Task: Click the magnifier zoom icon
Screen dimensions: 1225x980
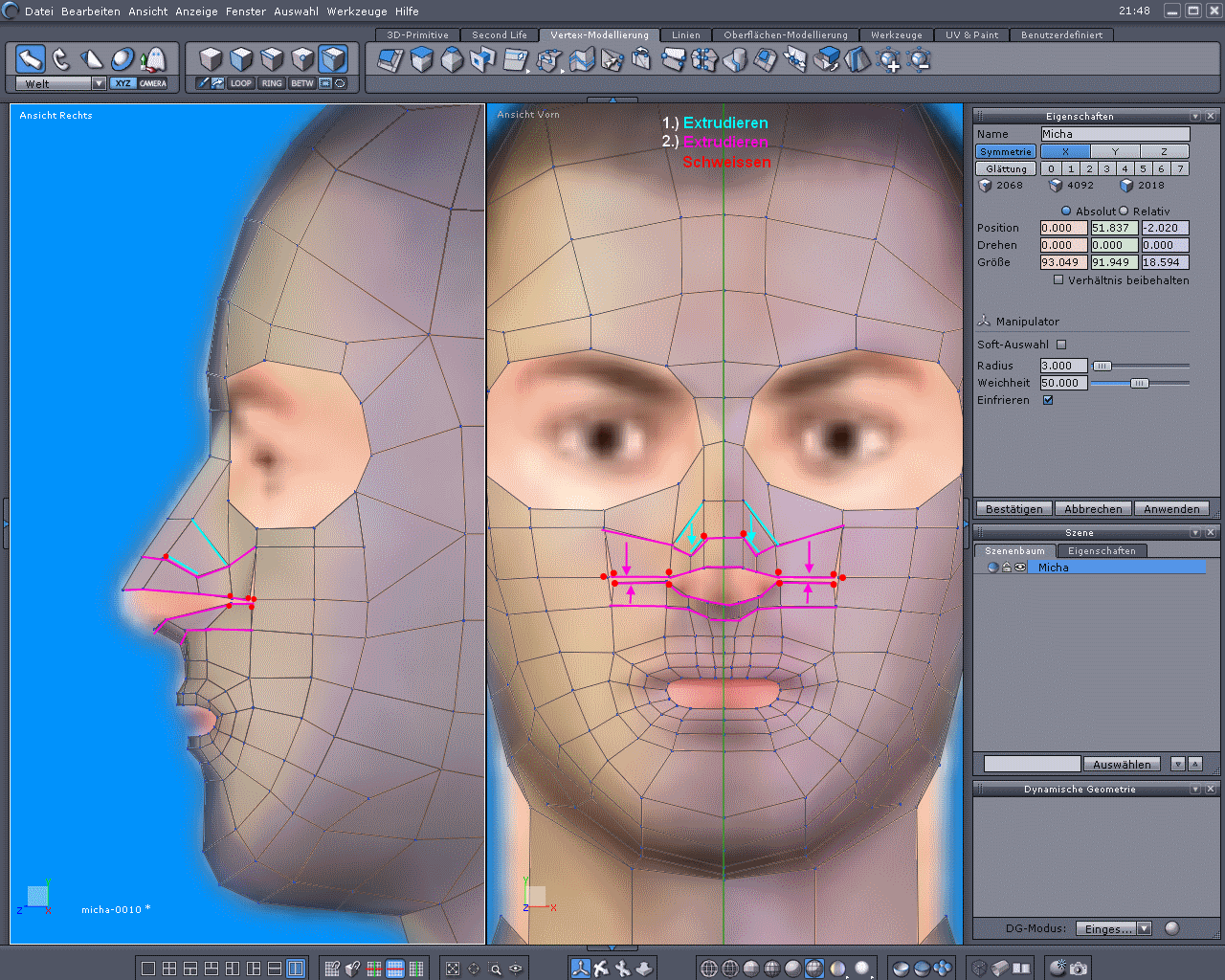Action: 495,969
